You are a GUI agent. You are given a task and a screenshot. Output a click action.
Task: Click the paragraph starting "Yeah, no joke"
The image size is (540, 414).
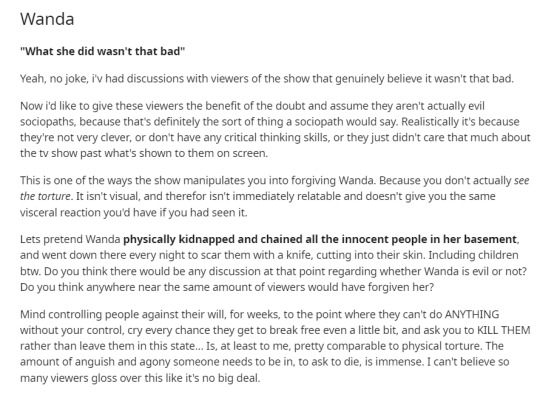click(x=267, y=79)
